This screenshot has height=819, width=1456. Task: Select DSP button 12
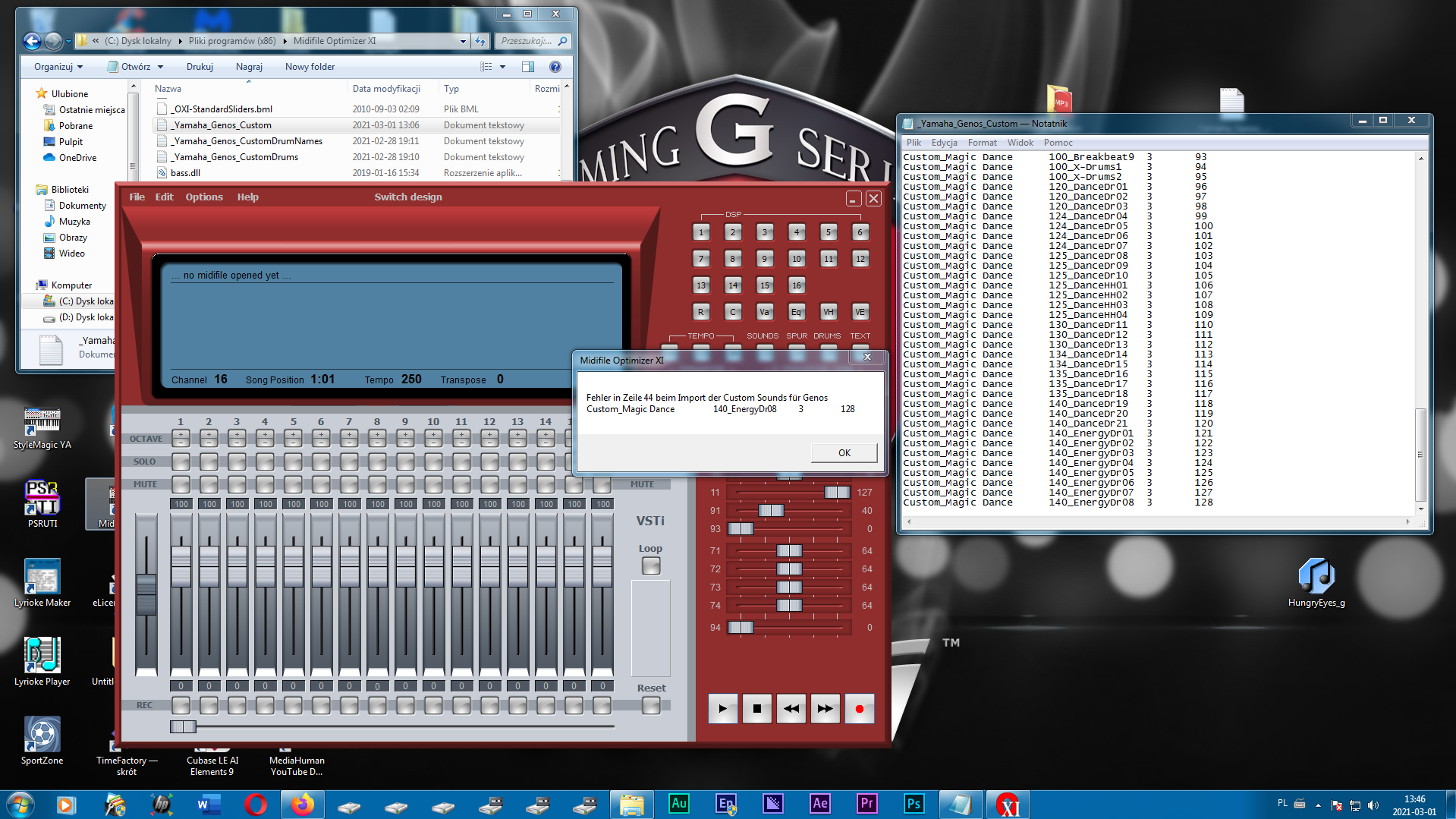pyautogui.click(x=860, y=259)
